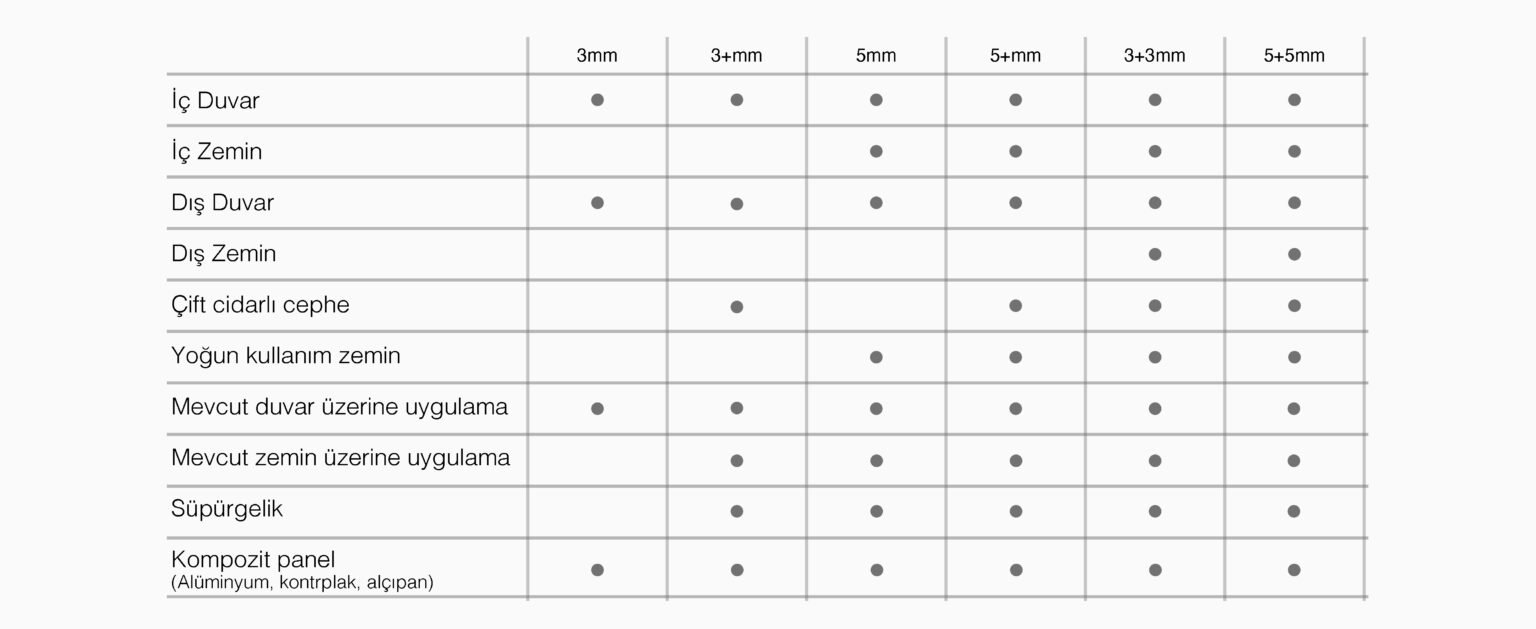Click the 3mm column header
1536x629 pixels.
tap(597, 56)
